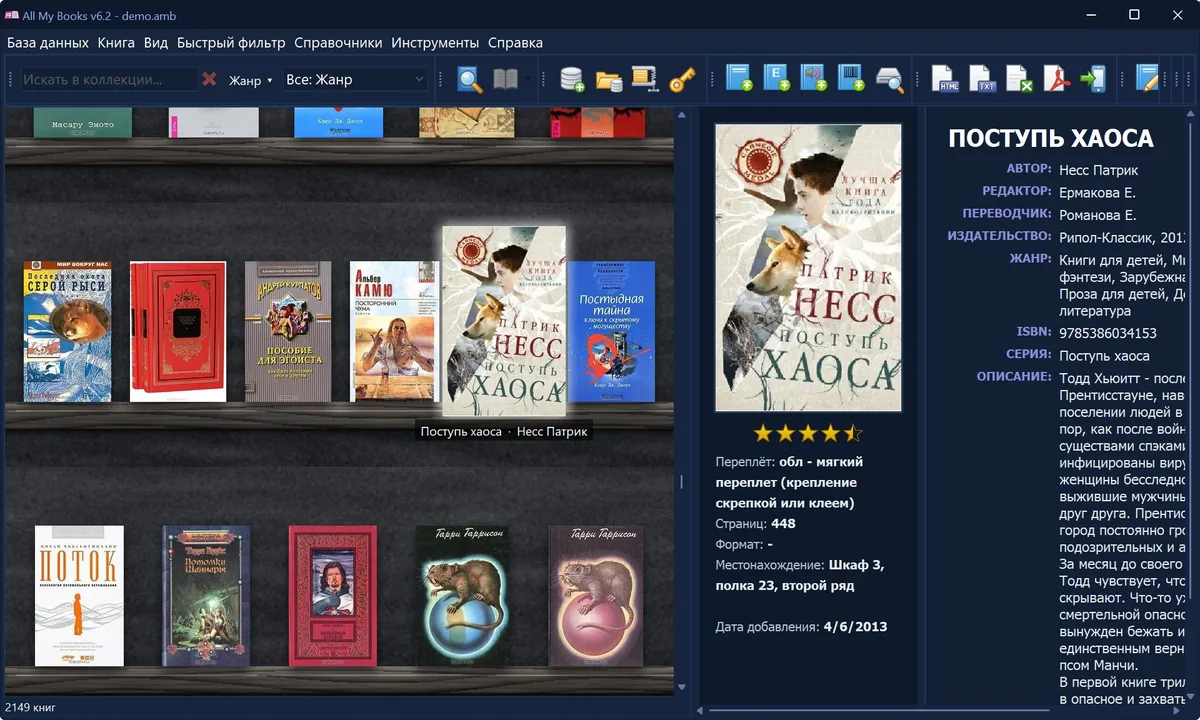
Task: Click the export to mobile device icon
Action: click(1093, 79)
